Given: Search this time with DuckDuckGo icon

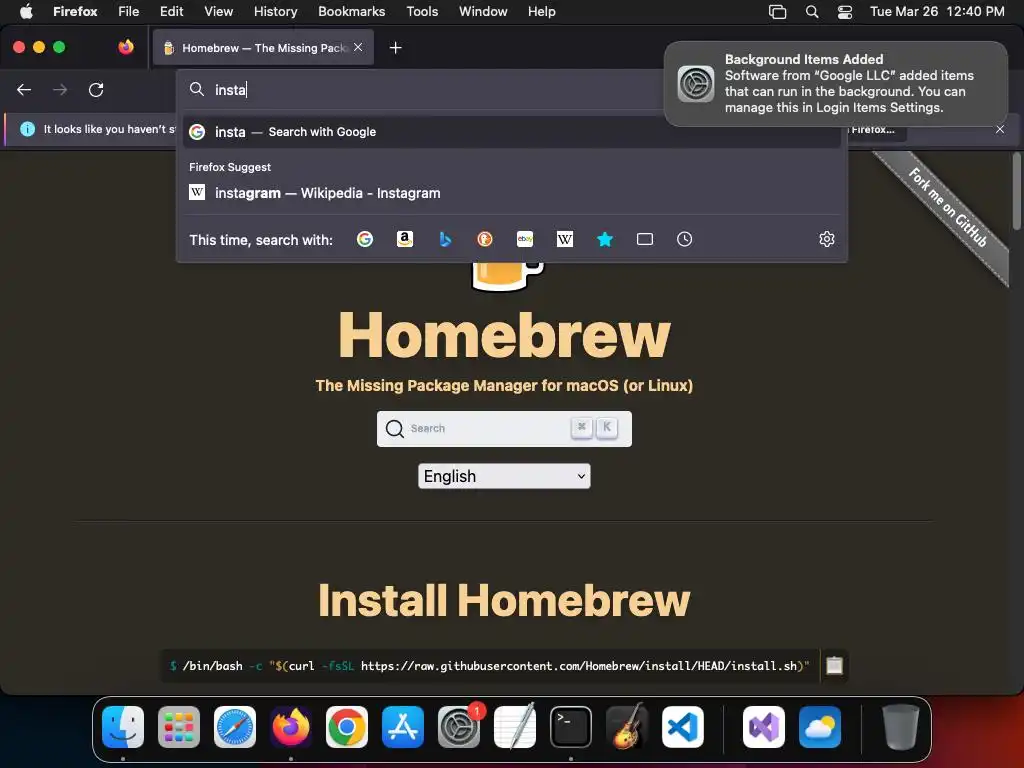Looking at the screenshot, I should tap(485, 239).
